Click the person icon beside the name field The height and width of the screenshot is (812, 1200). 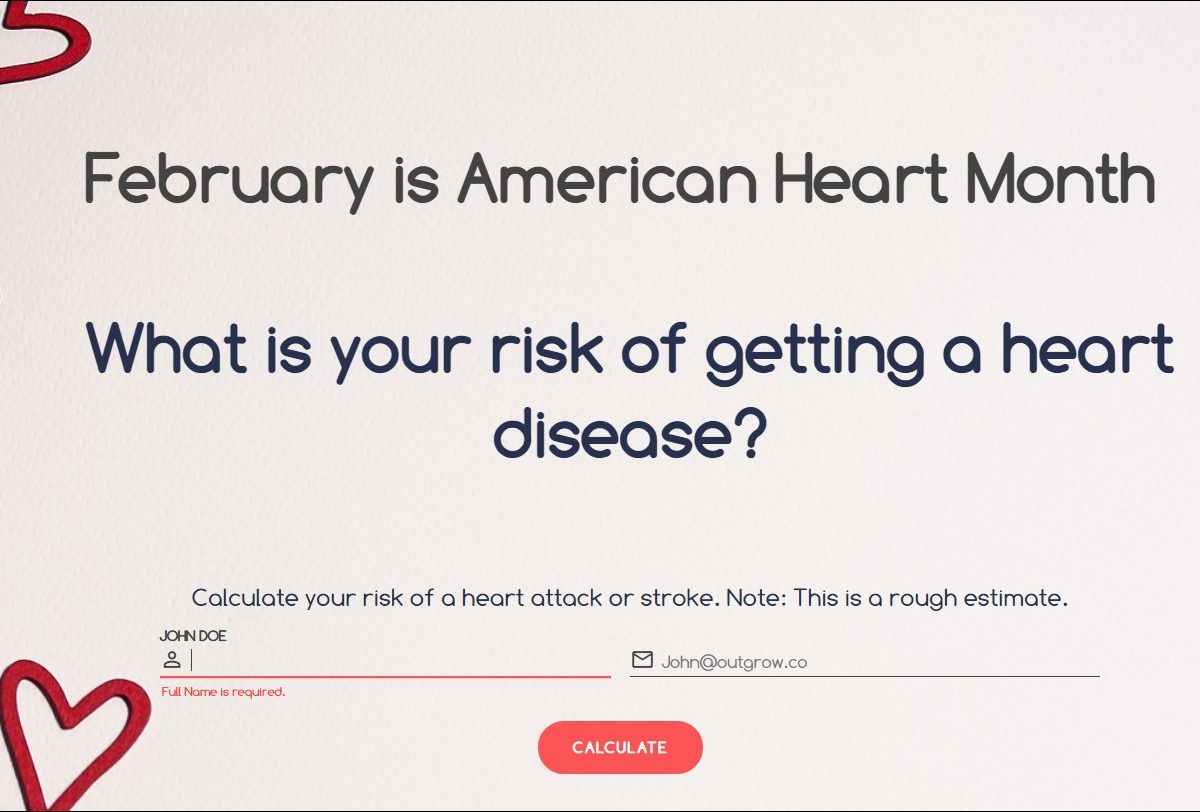172,660
